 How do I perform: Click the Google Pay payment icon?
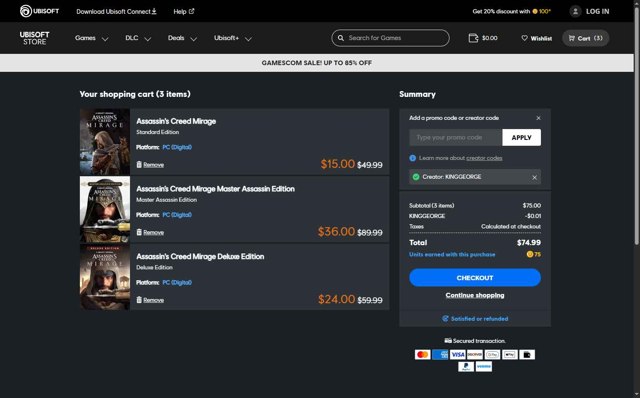click(x=492, y=354)
